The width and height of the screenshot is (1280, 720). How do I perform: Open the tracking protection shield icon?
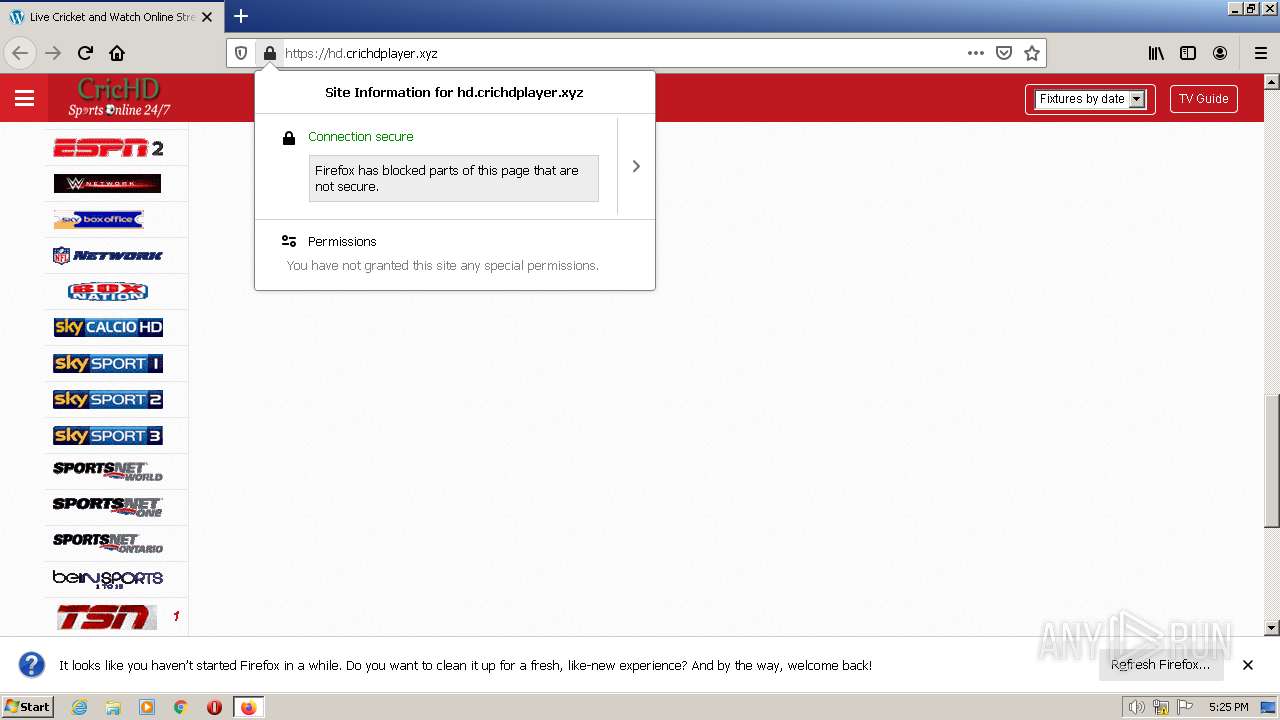(x=241, y=53)
